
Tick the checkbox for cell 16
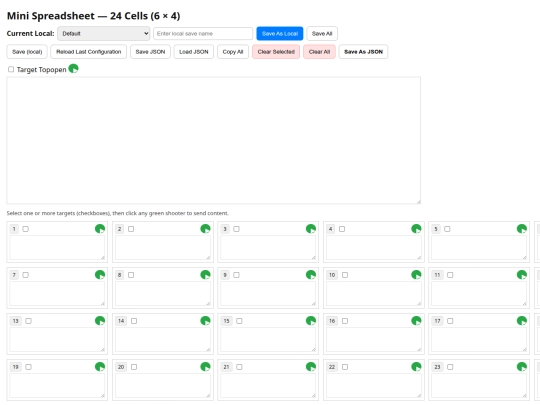(x=345, y=321)
